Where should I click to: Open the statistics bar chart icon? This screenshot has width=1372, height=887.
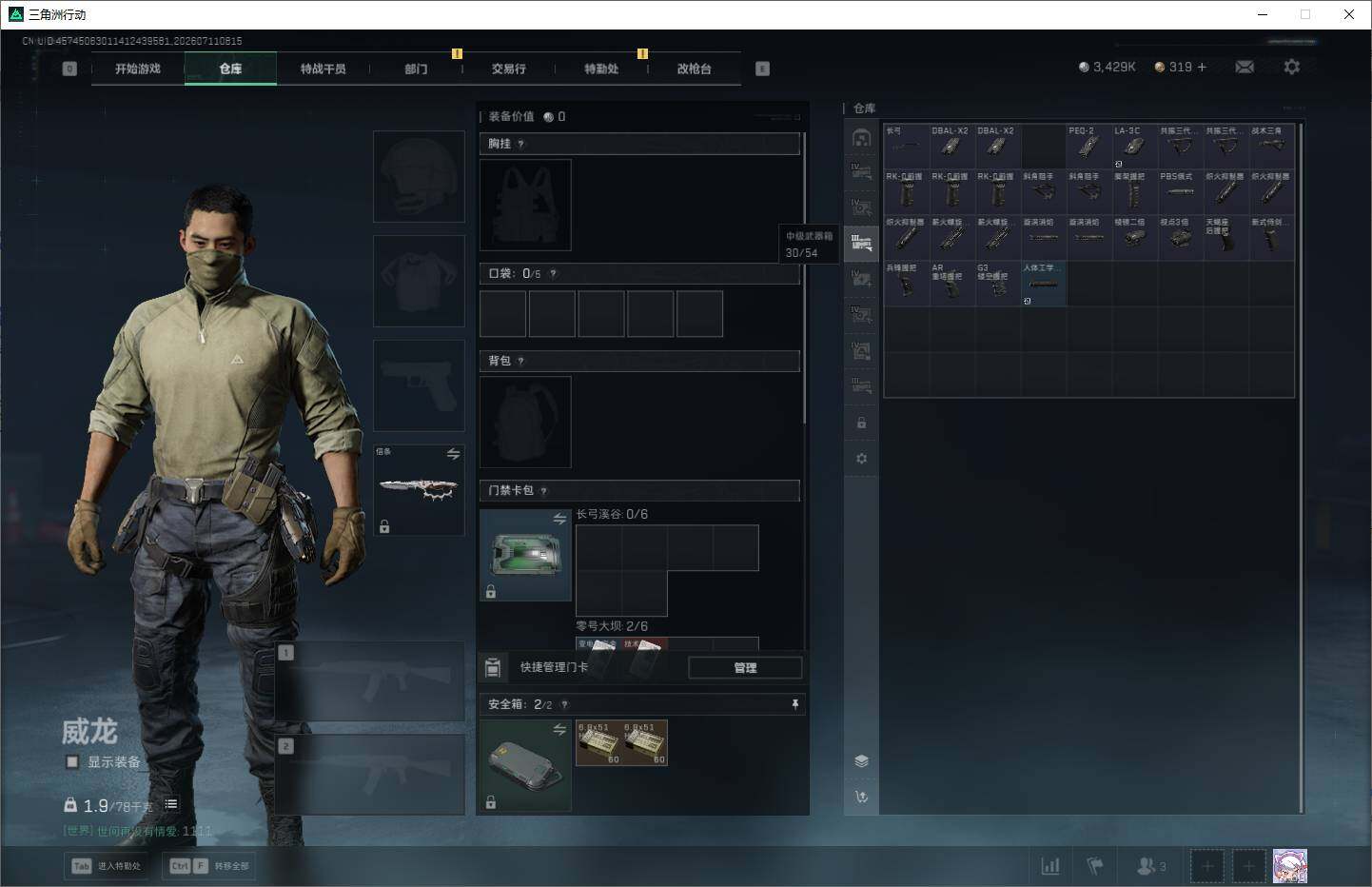pyautogui.click(x=1050, y=866)
